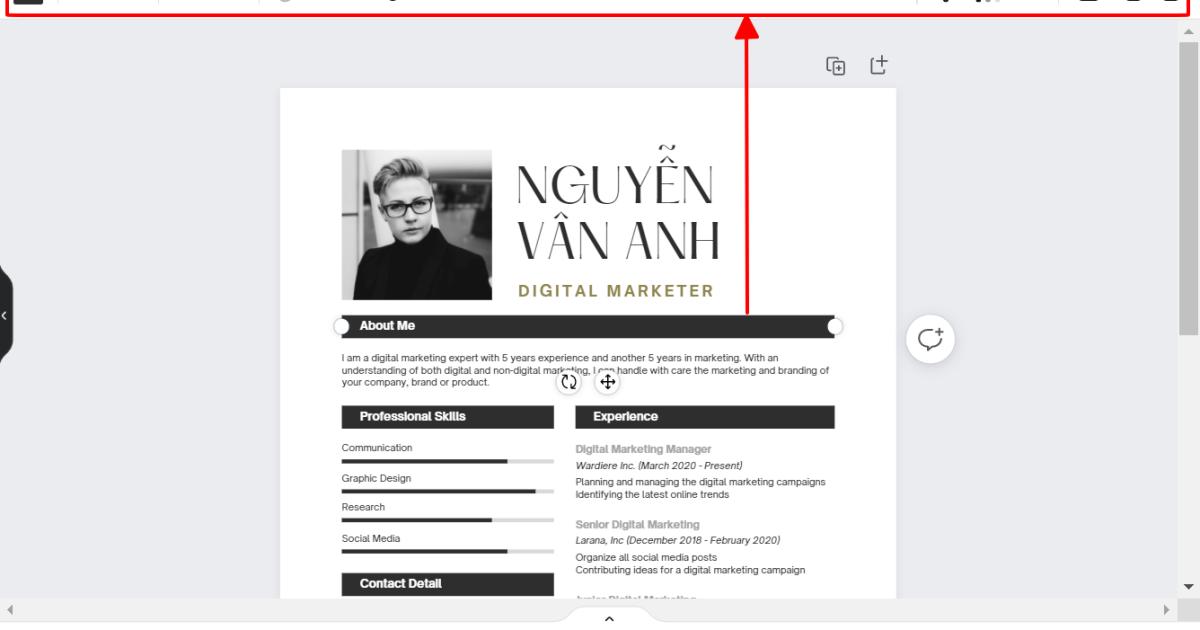The height and width of the screenshot is (630, 1200).
Task: Select the About Me section banner
Action: pyautogui.click(x=588, y=325)
